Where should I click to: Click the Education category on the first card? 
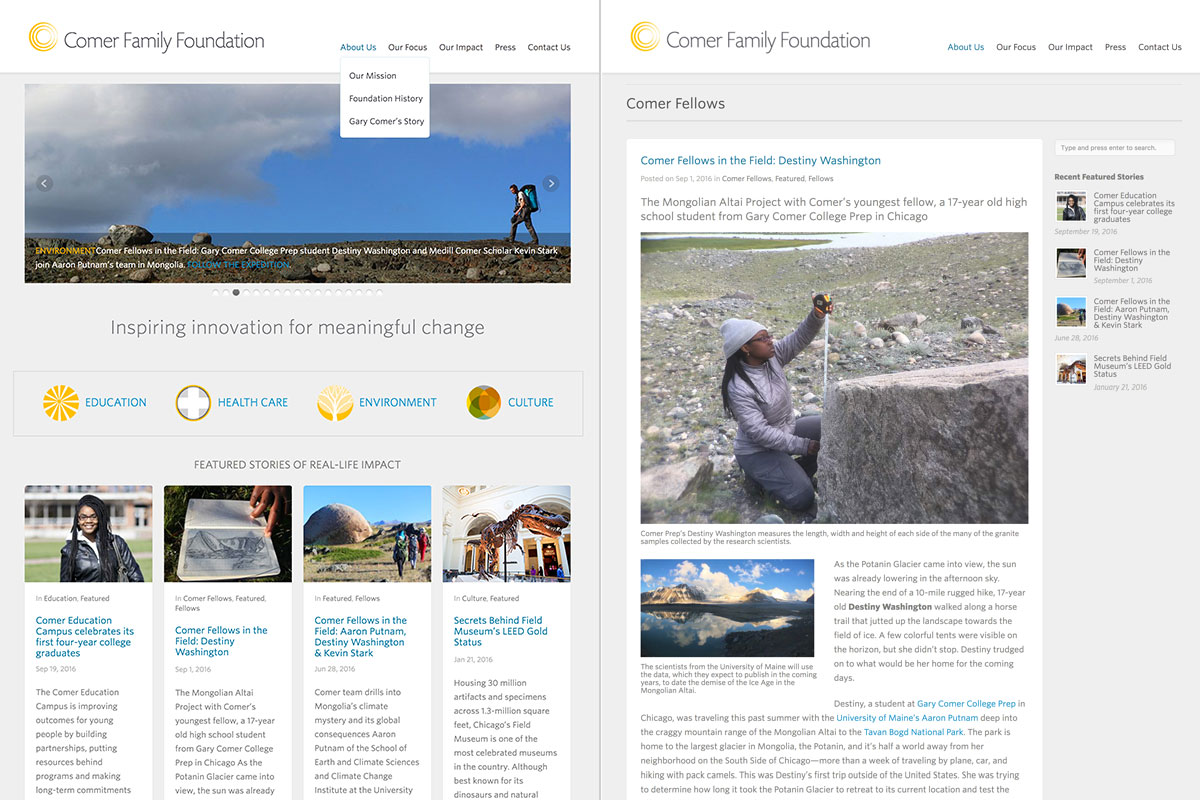60,599
